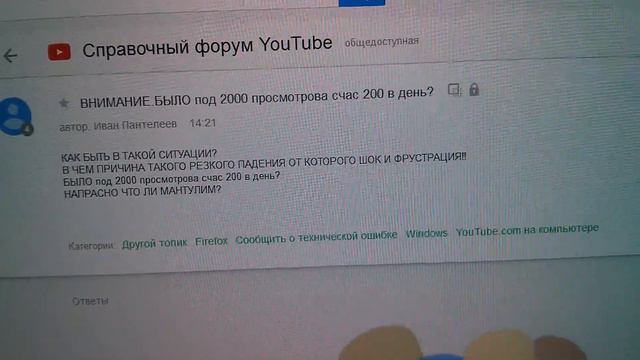The width and height of the screenshot is (640, 360).
Task: Click the blue button at top edge
Action: tap(362, 3)
